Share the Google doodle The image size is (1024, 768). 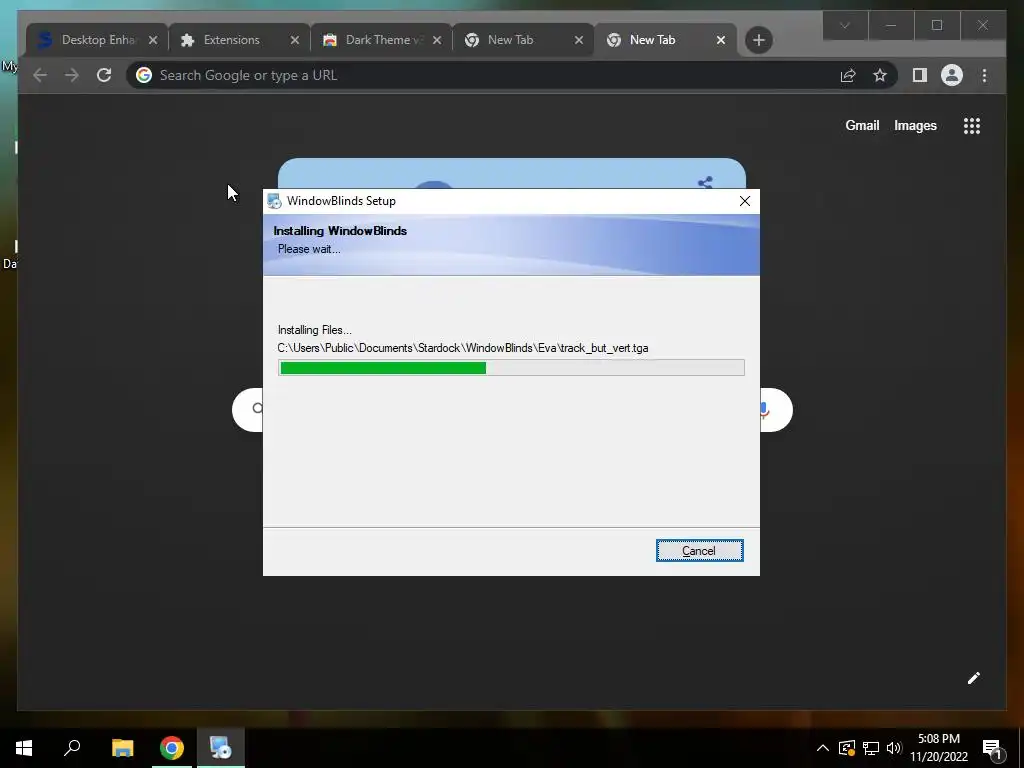tap(705, 182)
